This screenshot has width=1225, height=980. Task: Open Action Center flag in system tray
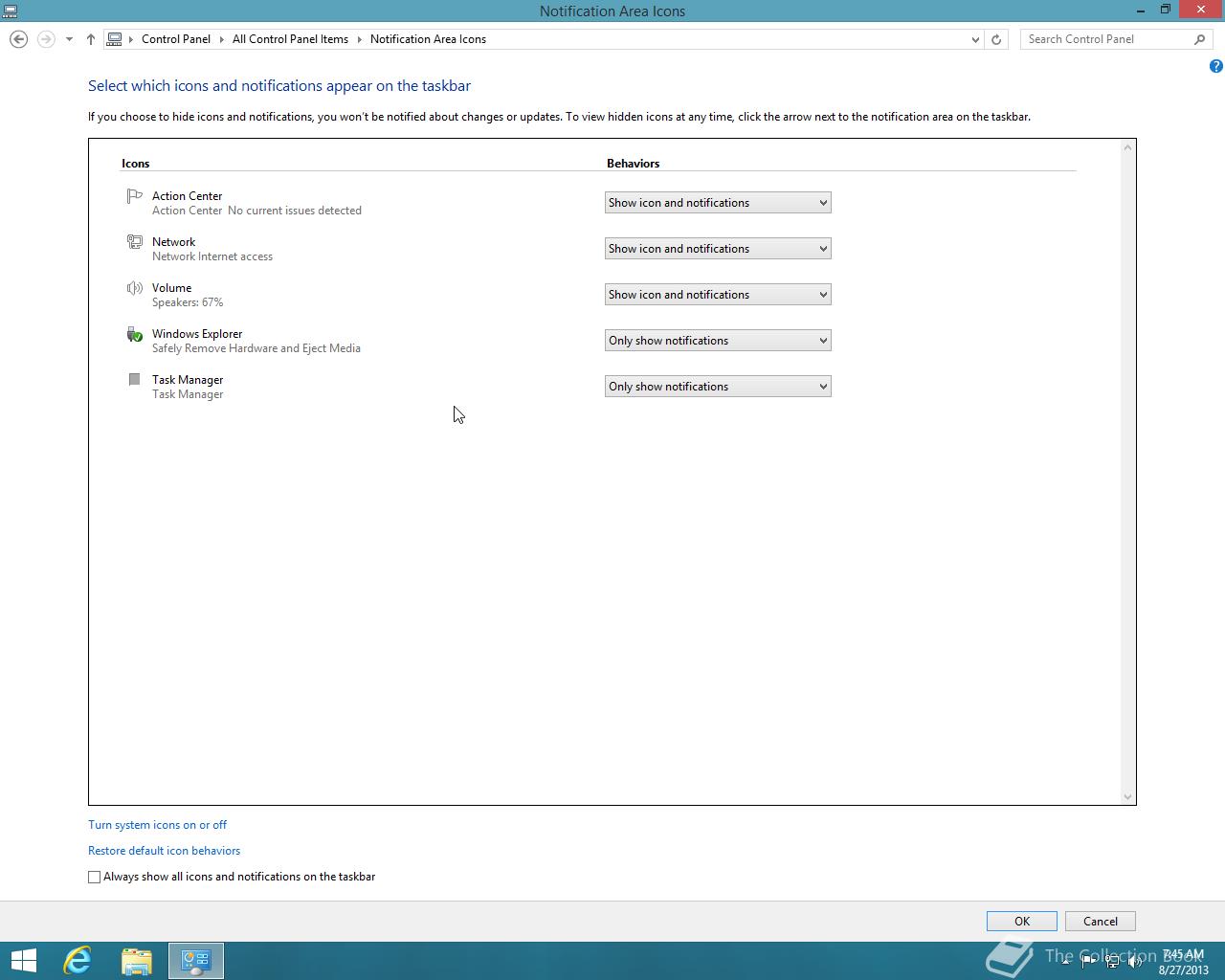(x=1088, y=961)
